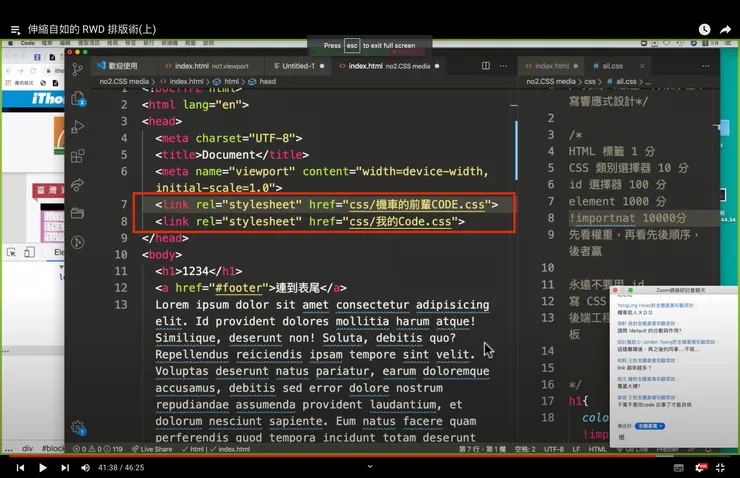The image size is (740, 478).
Task: Click the UTF-8 encoding status item
Action: click(x=554, y=449)
